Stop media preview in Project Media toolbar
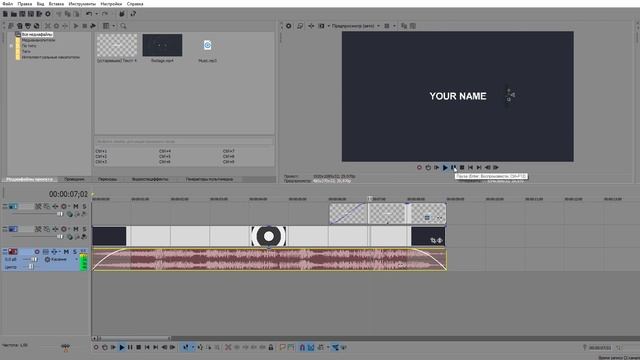This screenshot has height=360, width=640. click(x=84, y=26)
